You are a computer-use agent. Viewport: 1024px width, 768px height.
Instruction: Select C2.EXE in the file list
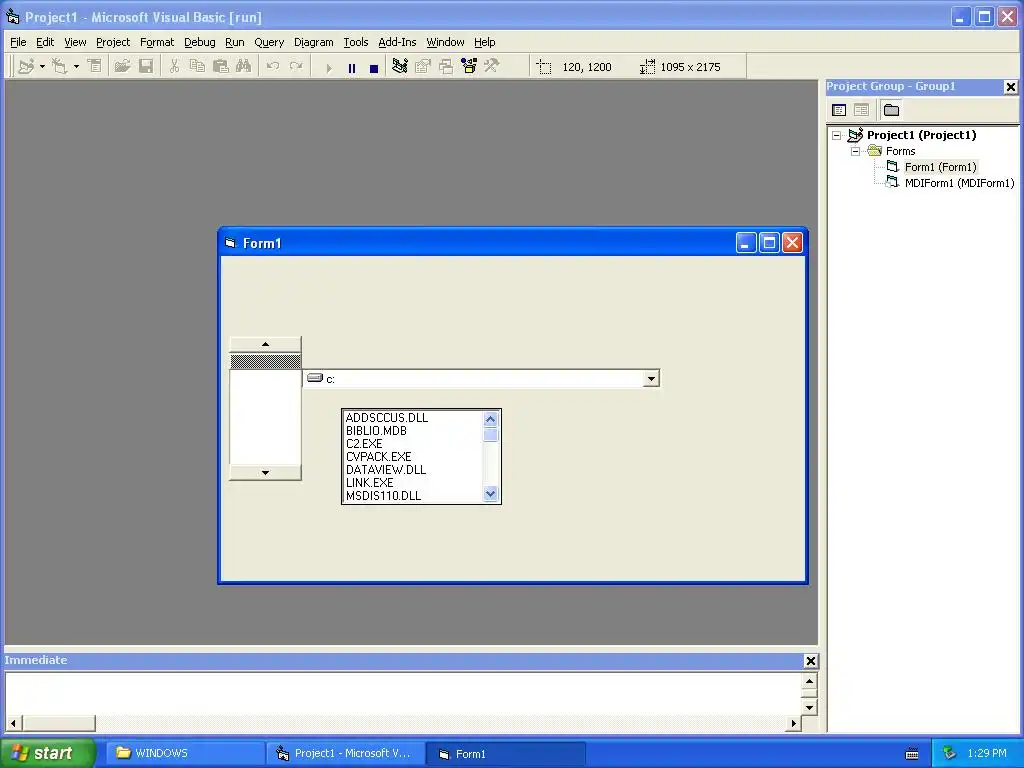pyautogui.click(x=364, y=444)
